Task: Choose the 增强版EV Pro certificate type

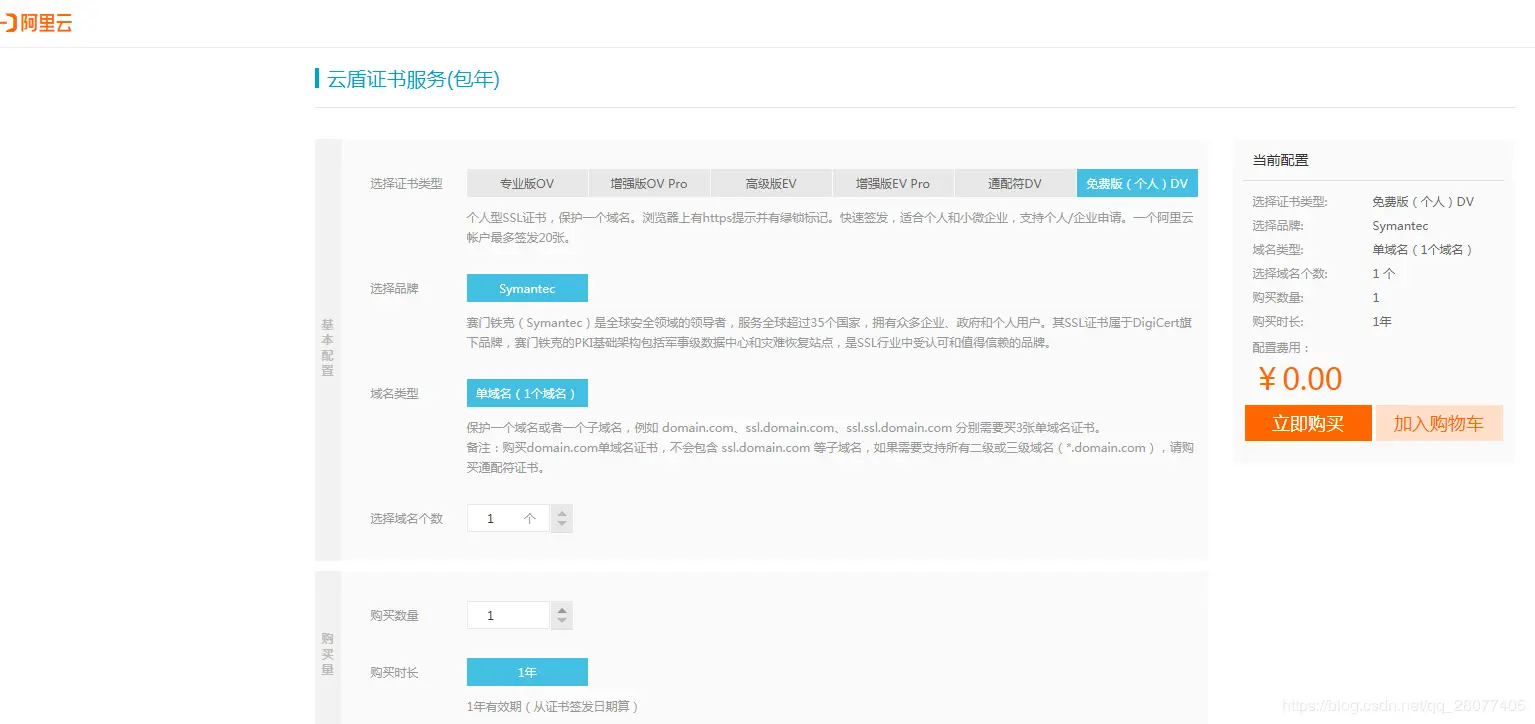Action: pyautogui.click(x=893, y=183)
